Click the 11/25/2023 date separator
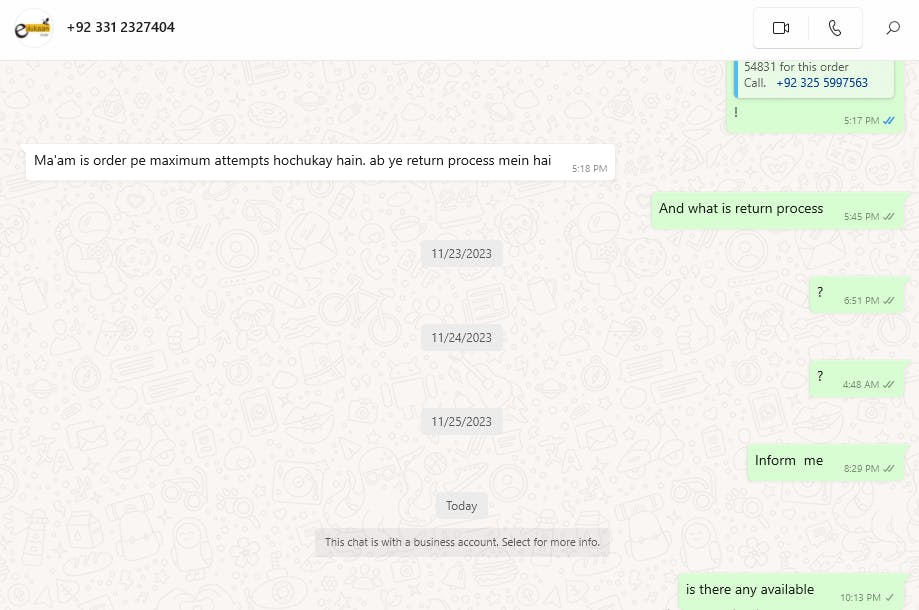Image resolution: width=919 pixels, height=610 pixels. tap(462, 421)
